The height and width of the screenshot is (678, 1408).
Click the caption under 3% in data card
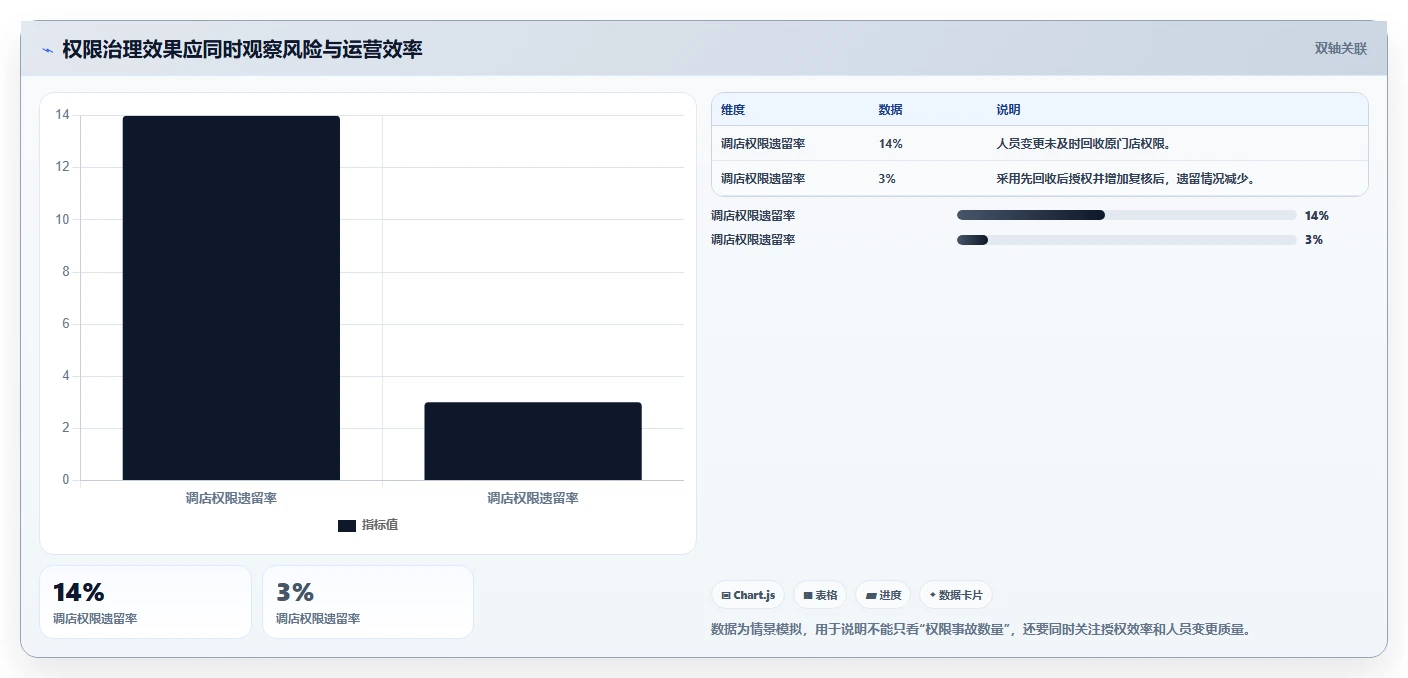(x=318, y=619)
